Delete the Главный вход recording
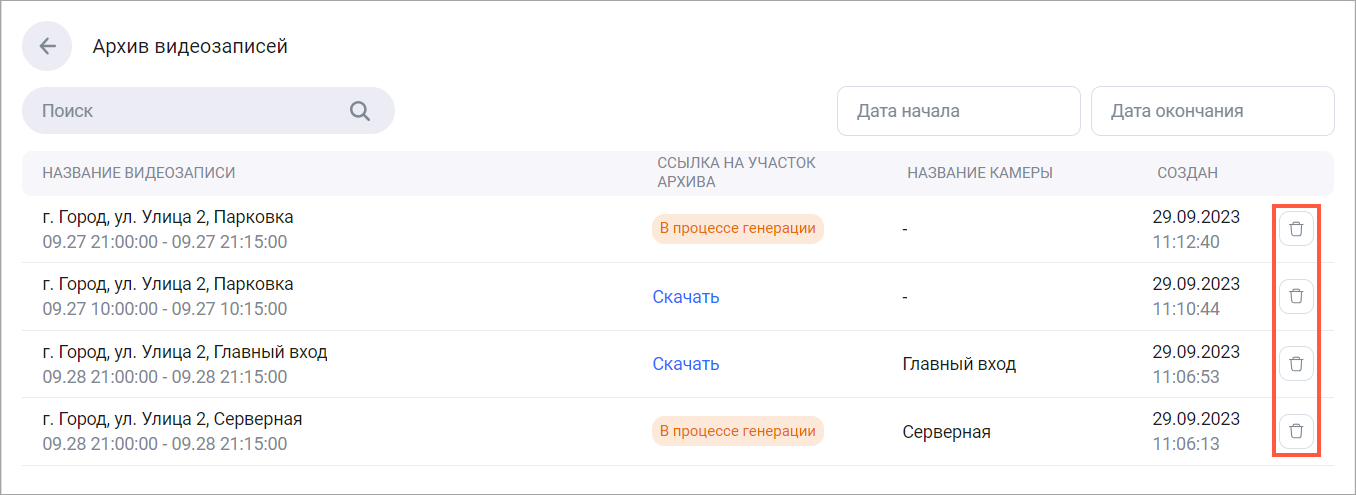The height and width of the screenshot is (495, 1356). point(1296,364)
